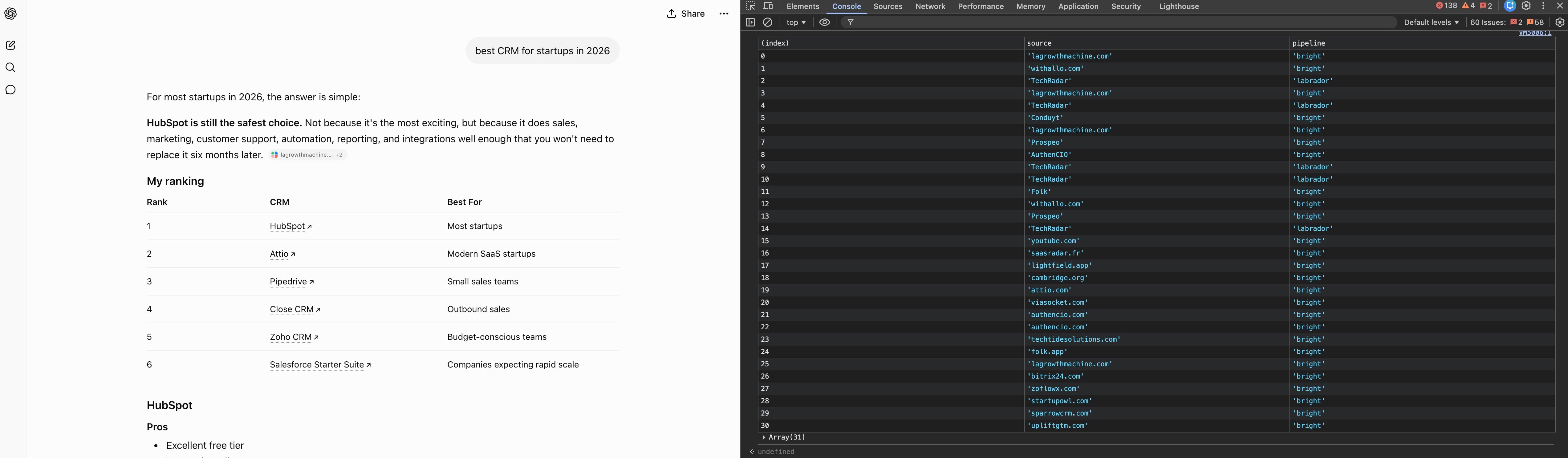Viewport: 1568px width, 458px height.
Task: Open DevTools customize three-dot menu
Action: 1543,6
